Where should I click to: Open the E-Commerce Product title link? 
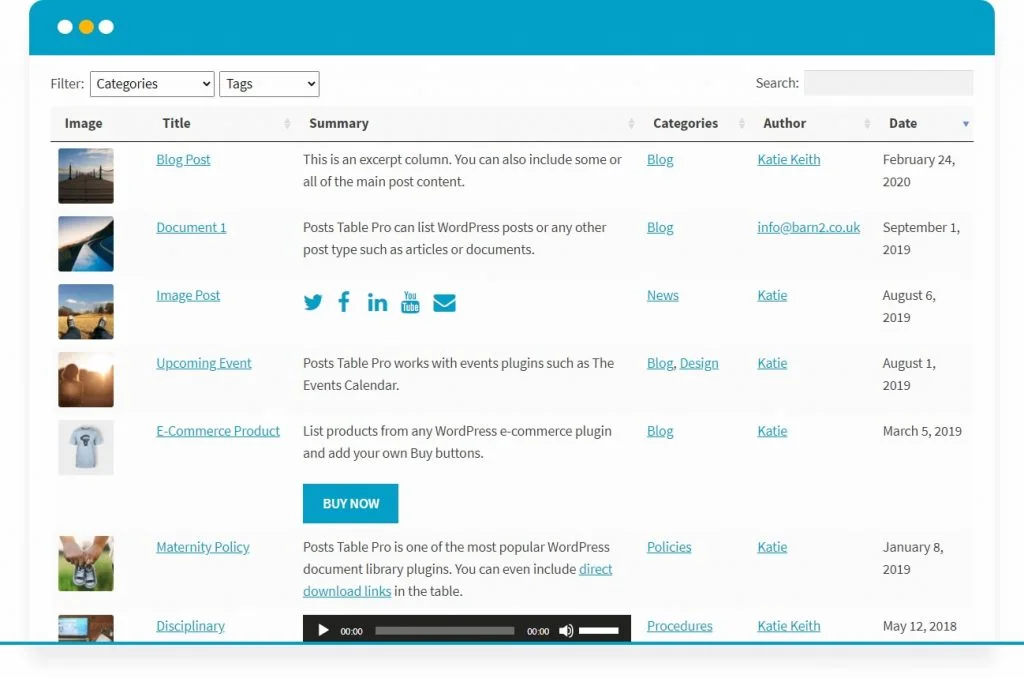pyautogui.click(x=217, y=431)
